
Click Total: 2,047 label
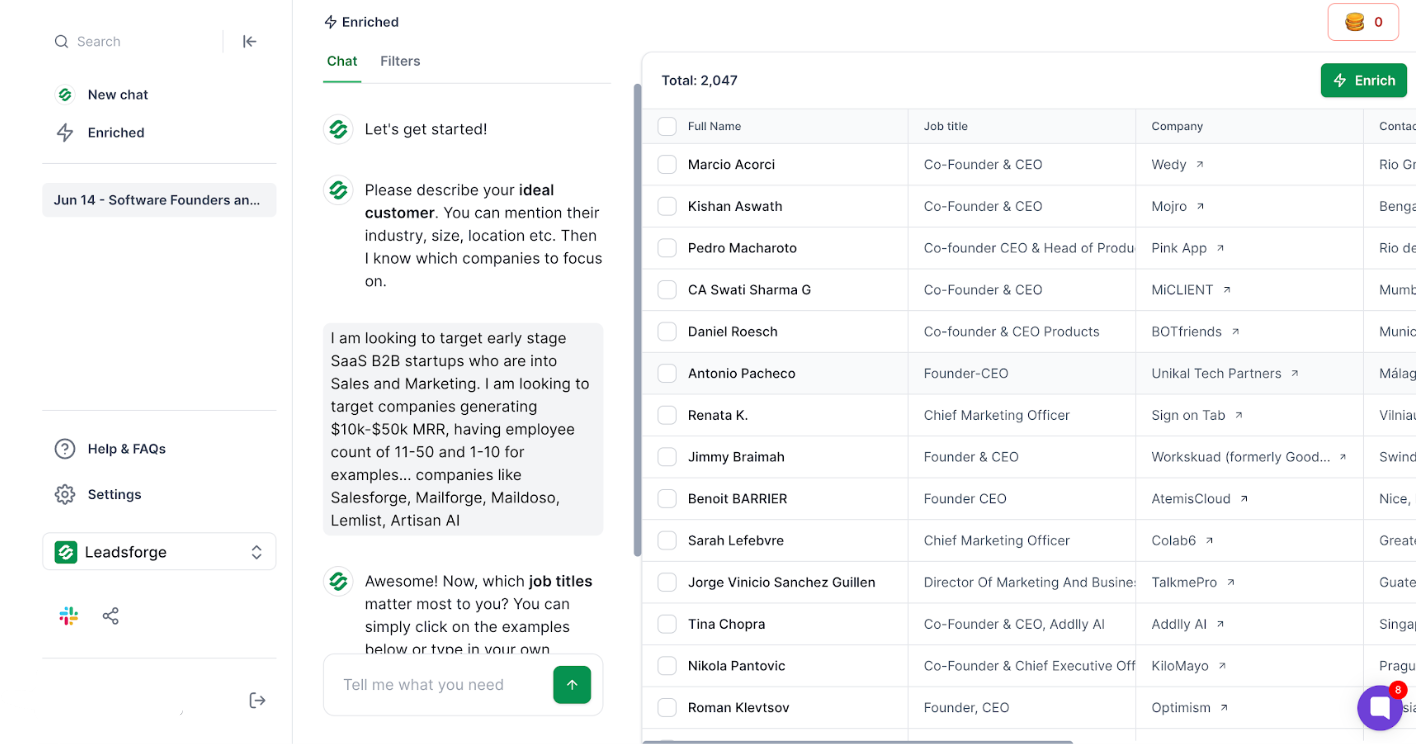(699, 81)
